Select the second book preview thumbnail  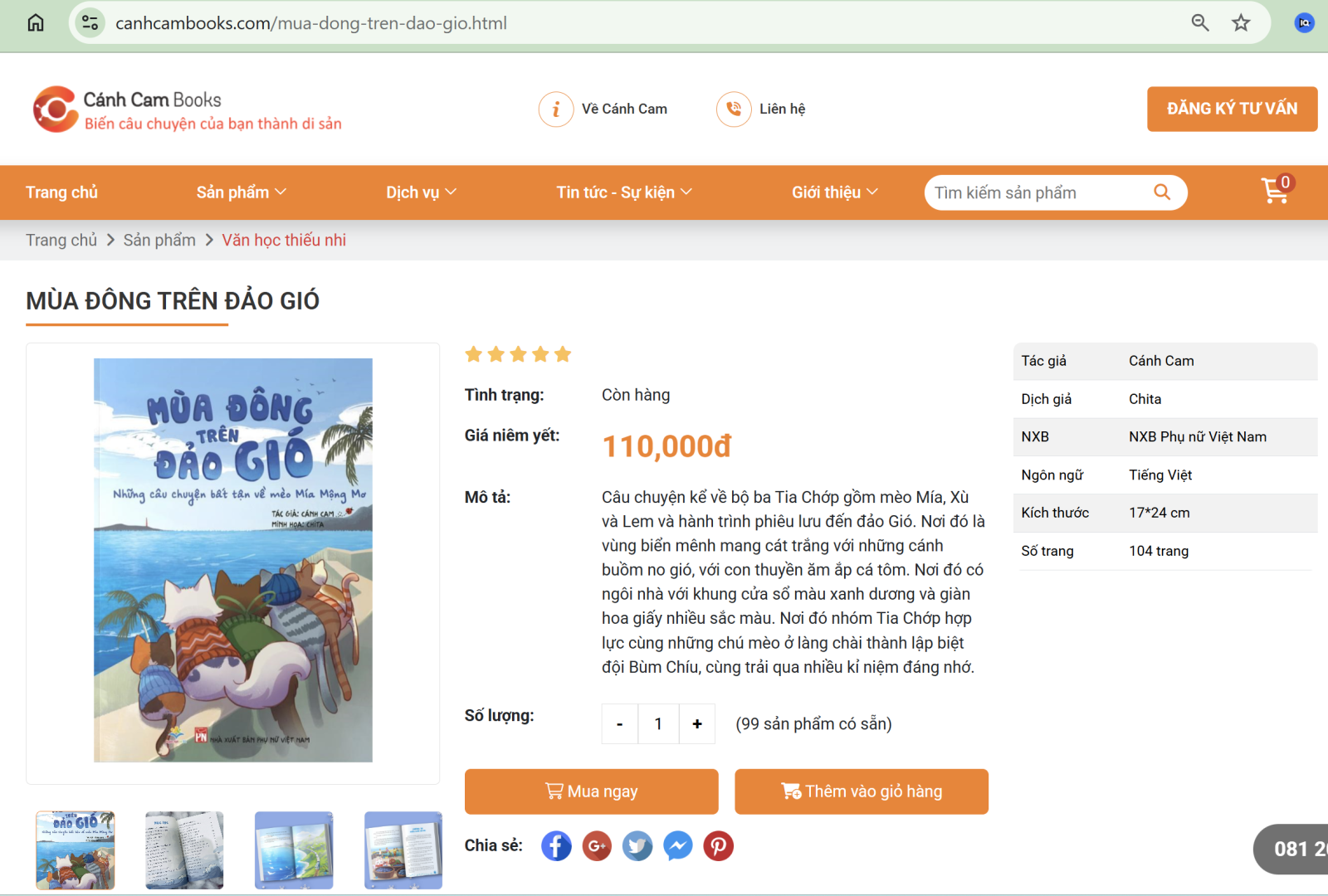click(184, 850)
